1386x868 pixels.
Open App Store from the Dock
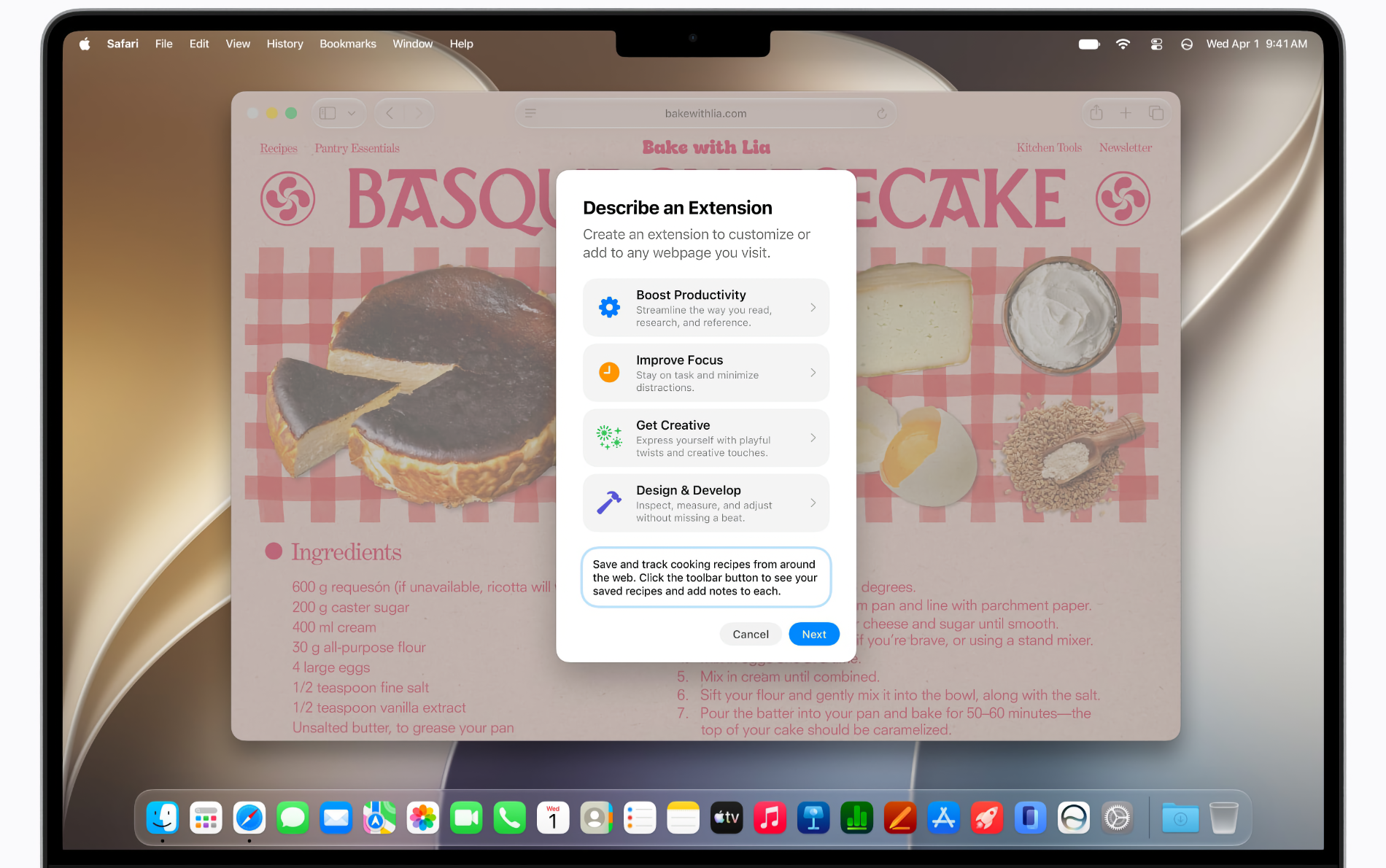(944, 818)
